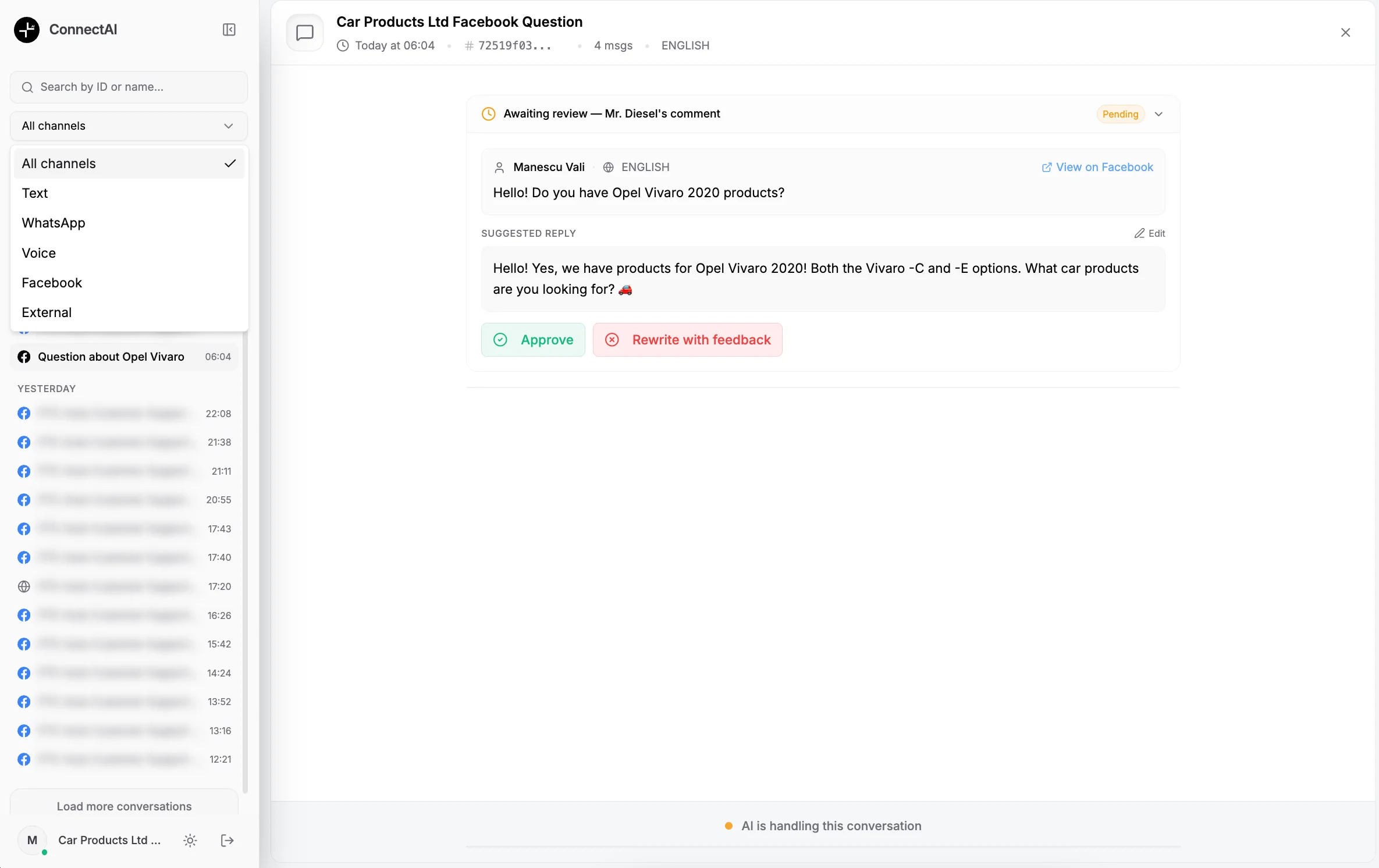The width and height of the screenshot is (1379, 868).
Task: Focus the Search by ID or name field
Action: pos(129,87)
